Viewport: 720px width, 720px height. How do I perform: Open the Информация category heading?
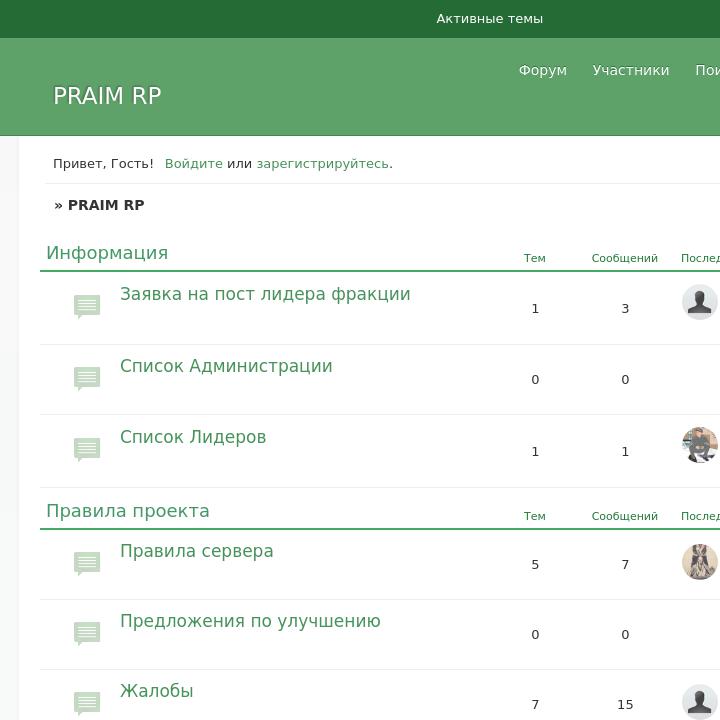(x=107, y=253)
